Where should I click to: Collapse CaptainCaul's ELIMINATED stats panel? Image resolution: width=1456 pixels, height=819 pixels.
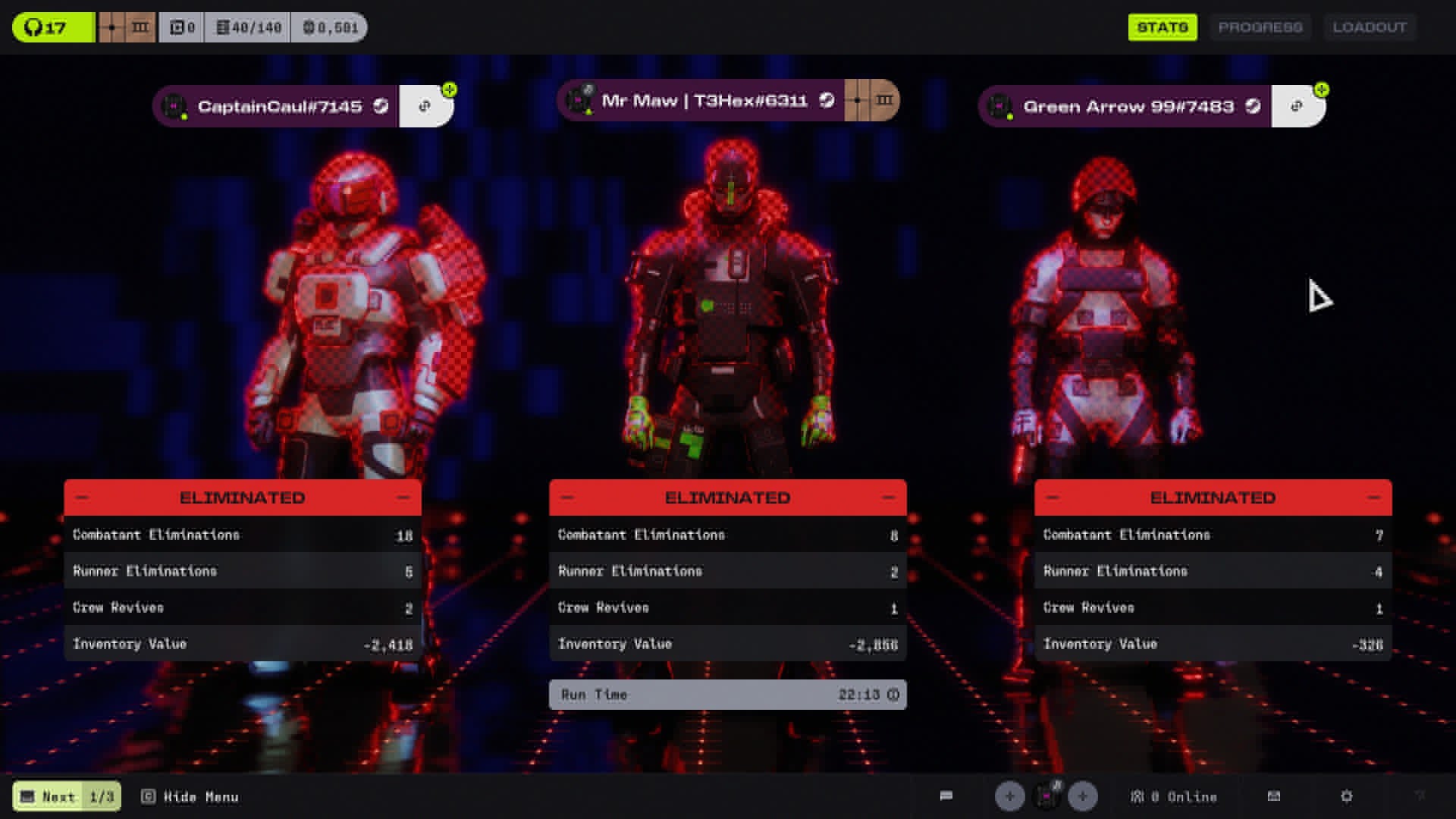403,497
